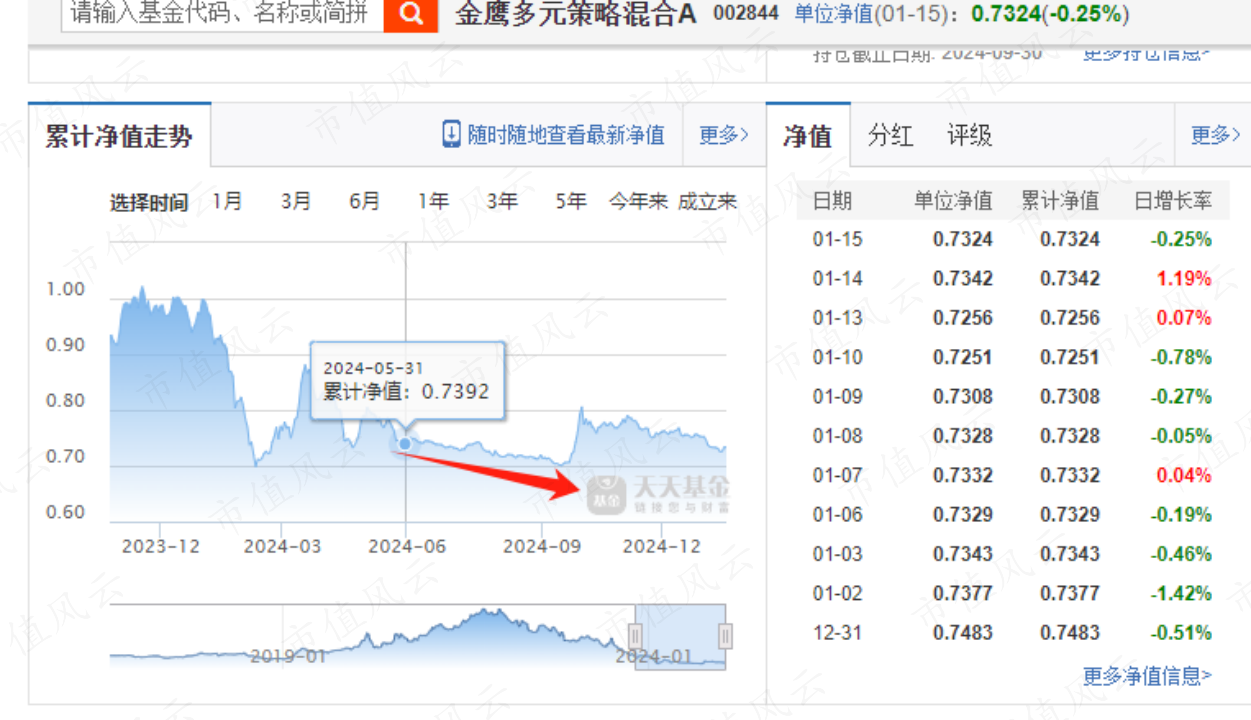Select the 累计净值走势 tab
Image resolution: width=1251 pixels, height=720 pixels.
[x=119, y=136]
